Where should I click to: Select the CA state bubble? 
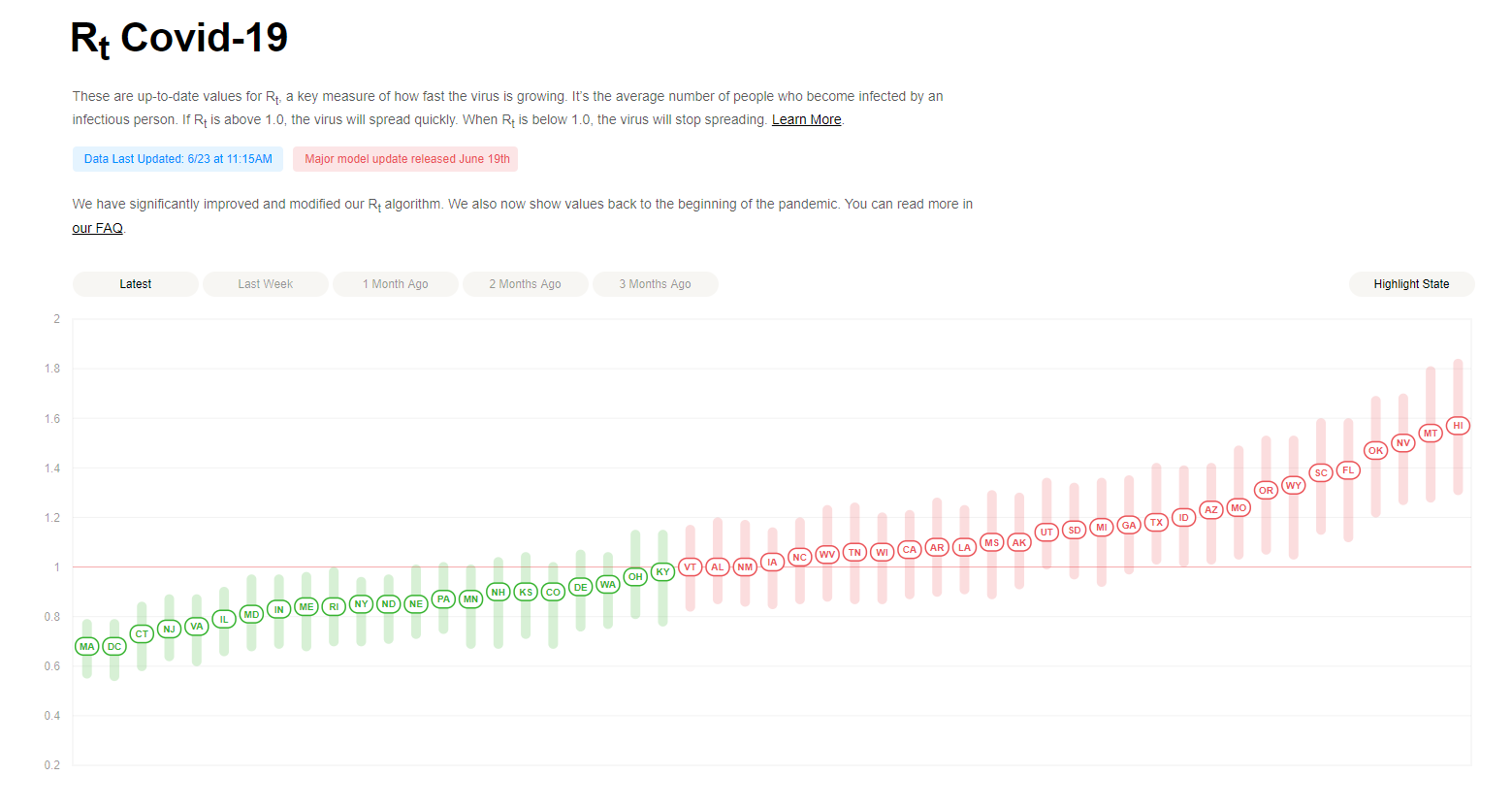909,550
